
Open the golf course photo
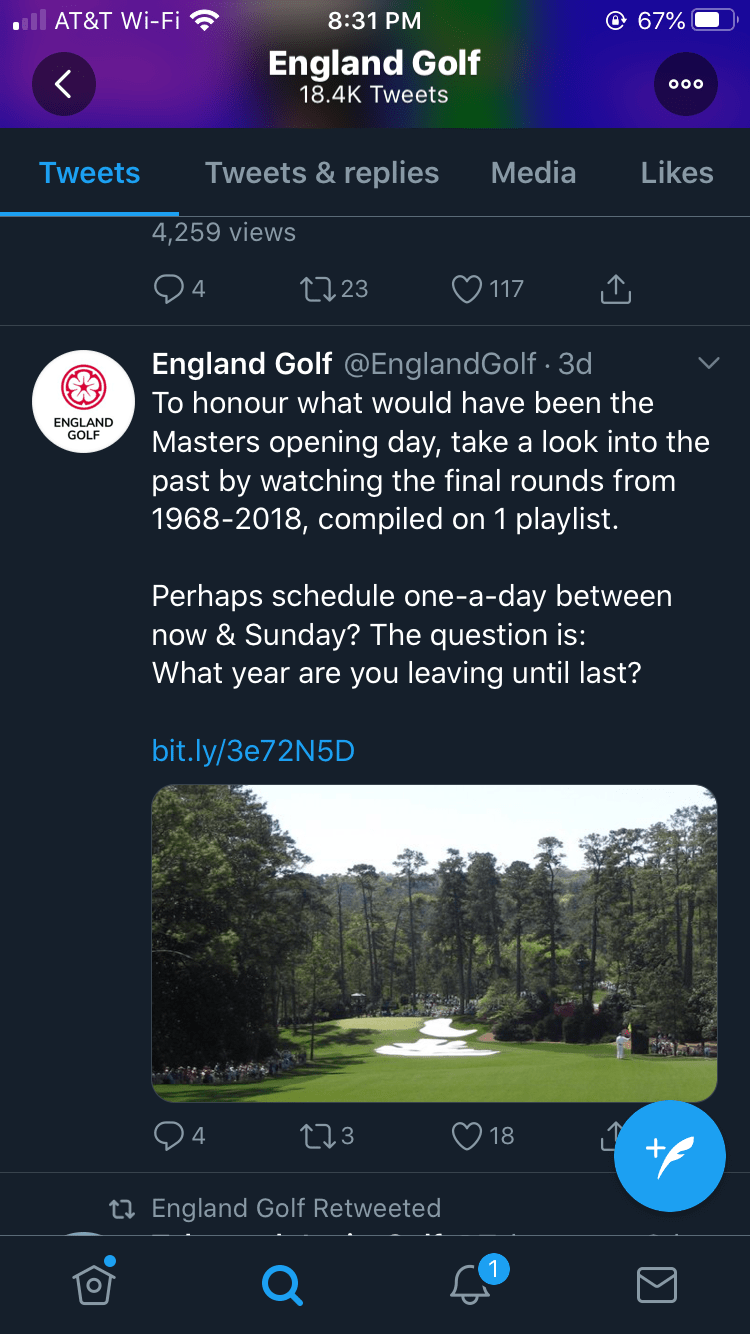(x=434, y=943)
